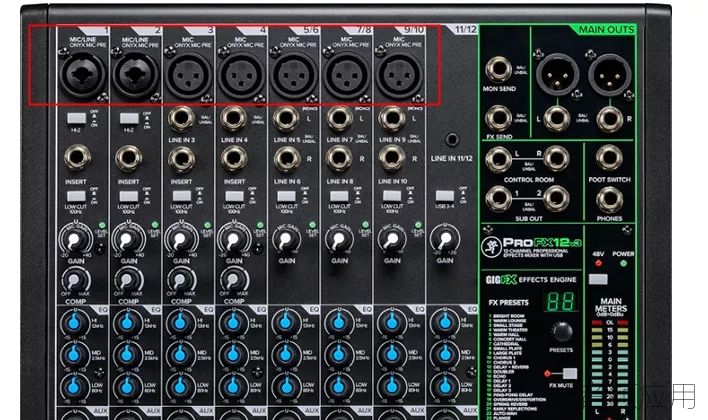Click the channel 5/6 XLR mic input
The width and height of the screenshot is (708, 420).
click(x=294, y=75)
